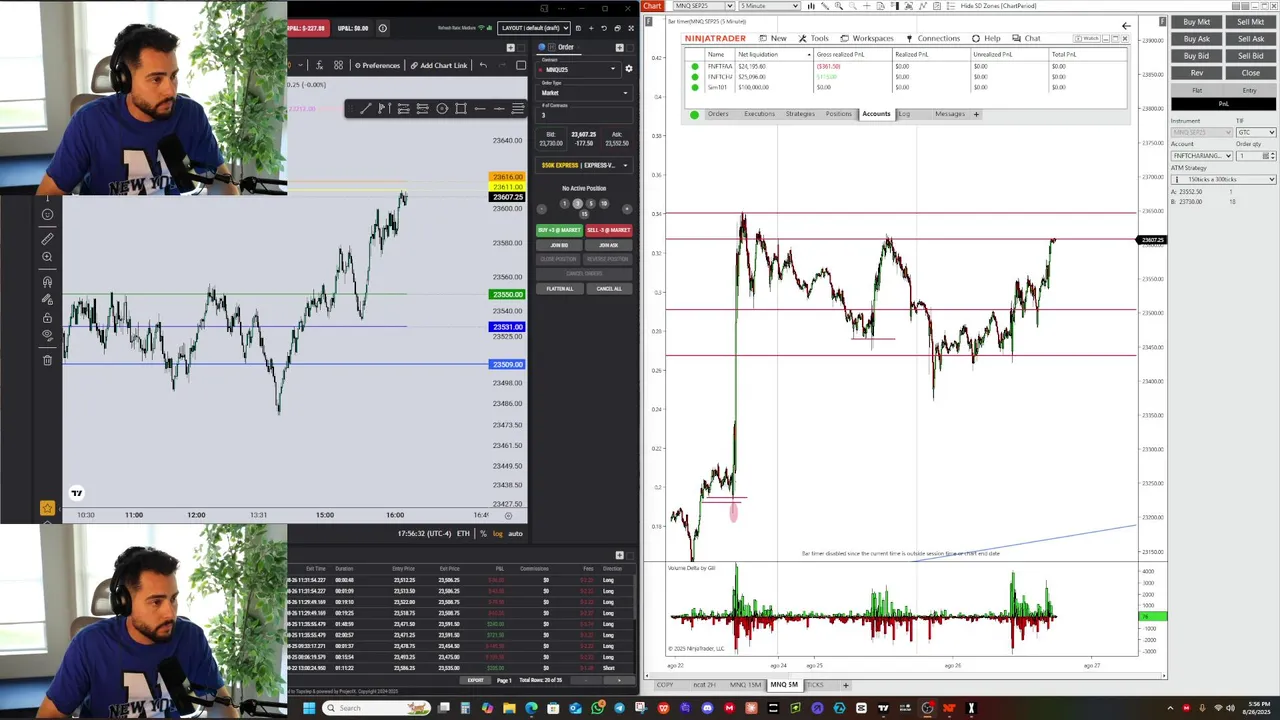1280x720 pixels.
Task: Toggle drawing visibility eye icon in sidebar
Action: tap(47, 335)
